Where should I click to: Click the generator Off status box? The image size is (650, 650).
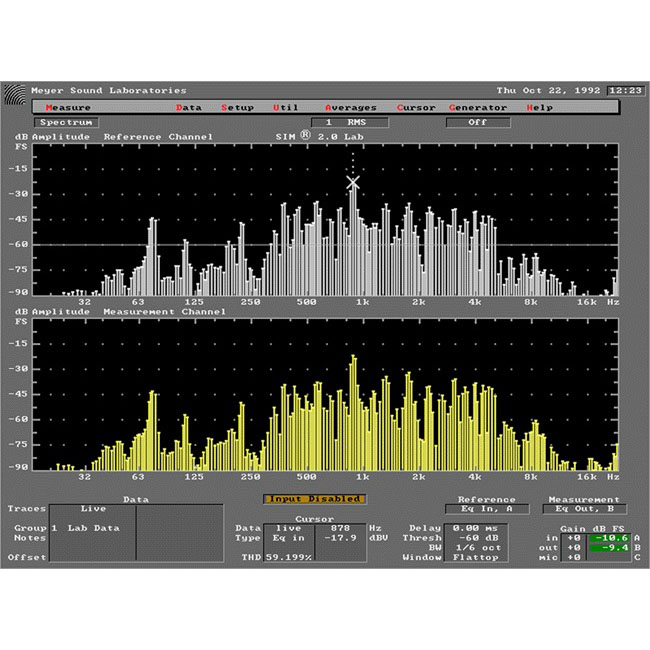pos(478,122)
